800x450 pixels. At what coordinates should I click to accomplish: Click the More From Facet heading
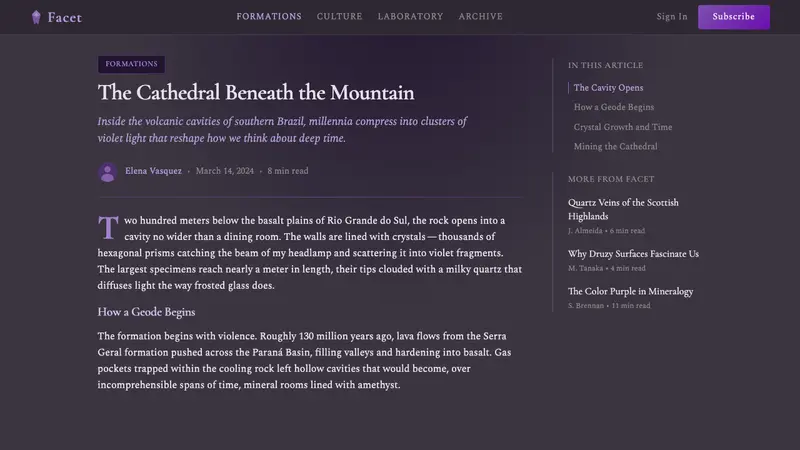[611, 179]
